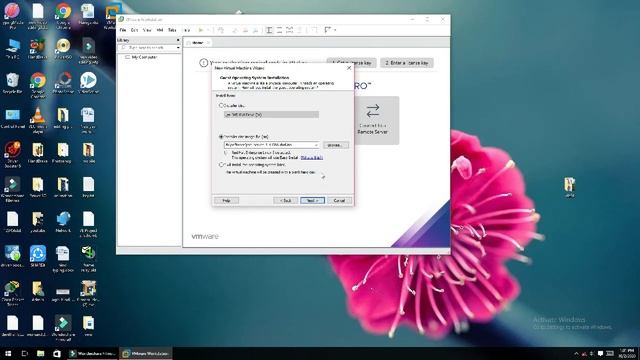This screenshot has height=360, width=640.
Task: Click the Enter Full Screen Mode toolbar icon
Action: click(289, 30)
